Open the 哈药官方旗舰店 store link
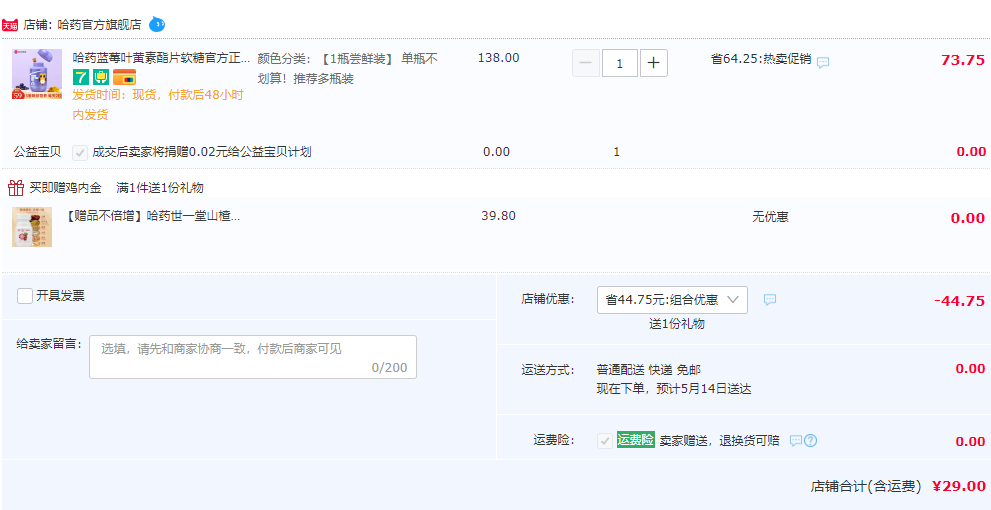The image size is (991, 510). (x=99, y=25)
